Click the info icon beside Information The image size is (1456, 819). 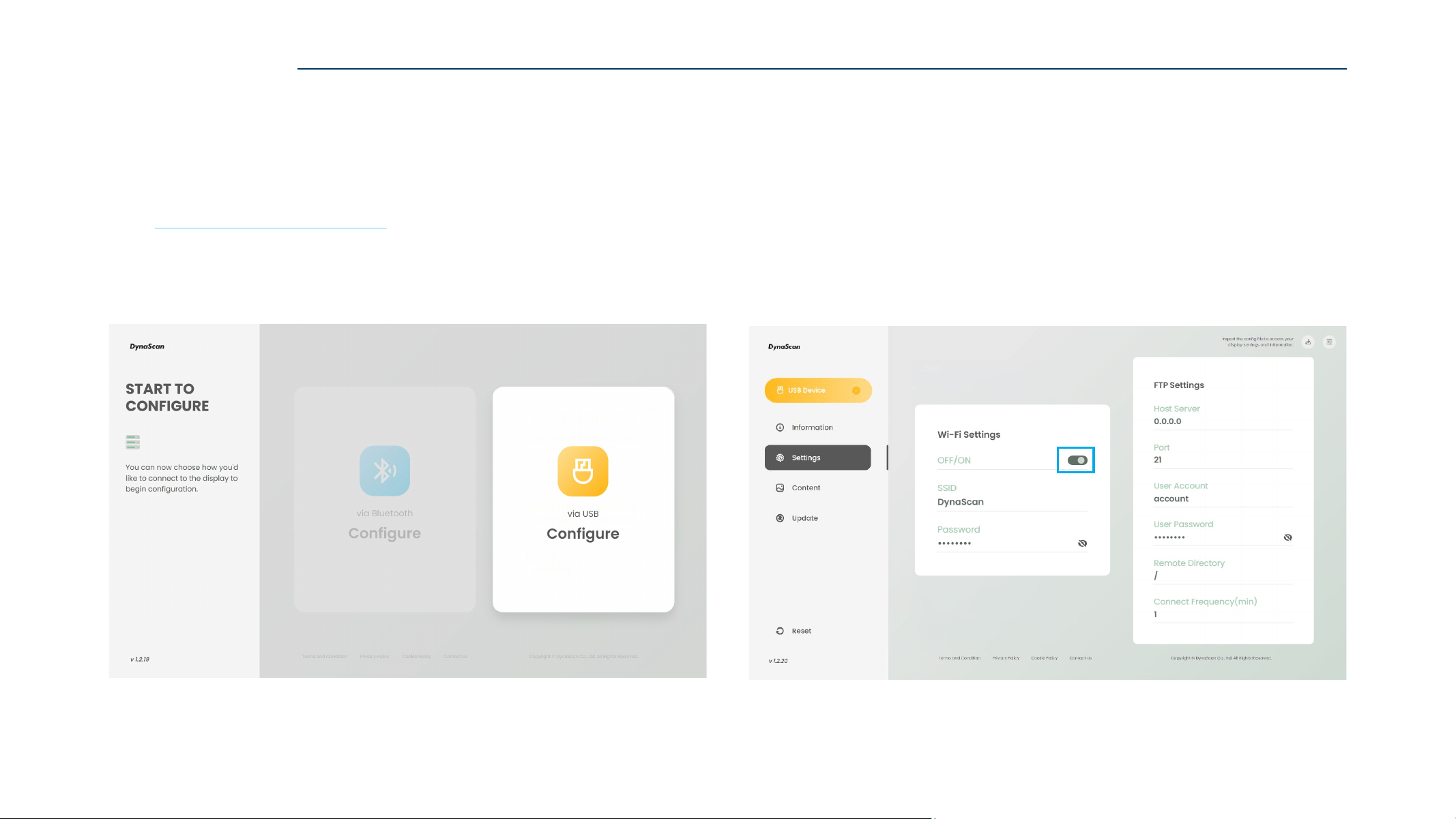[x=780, y=428]
